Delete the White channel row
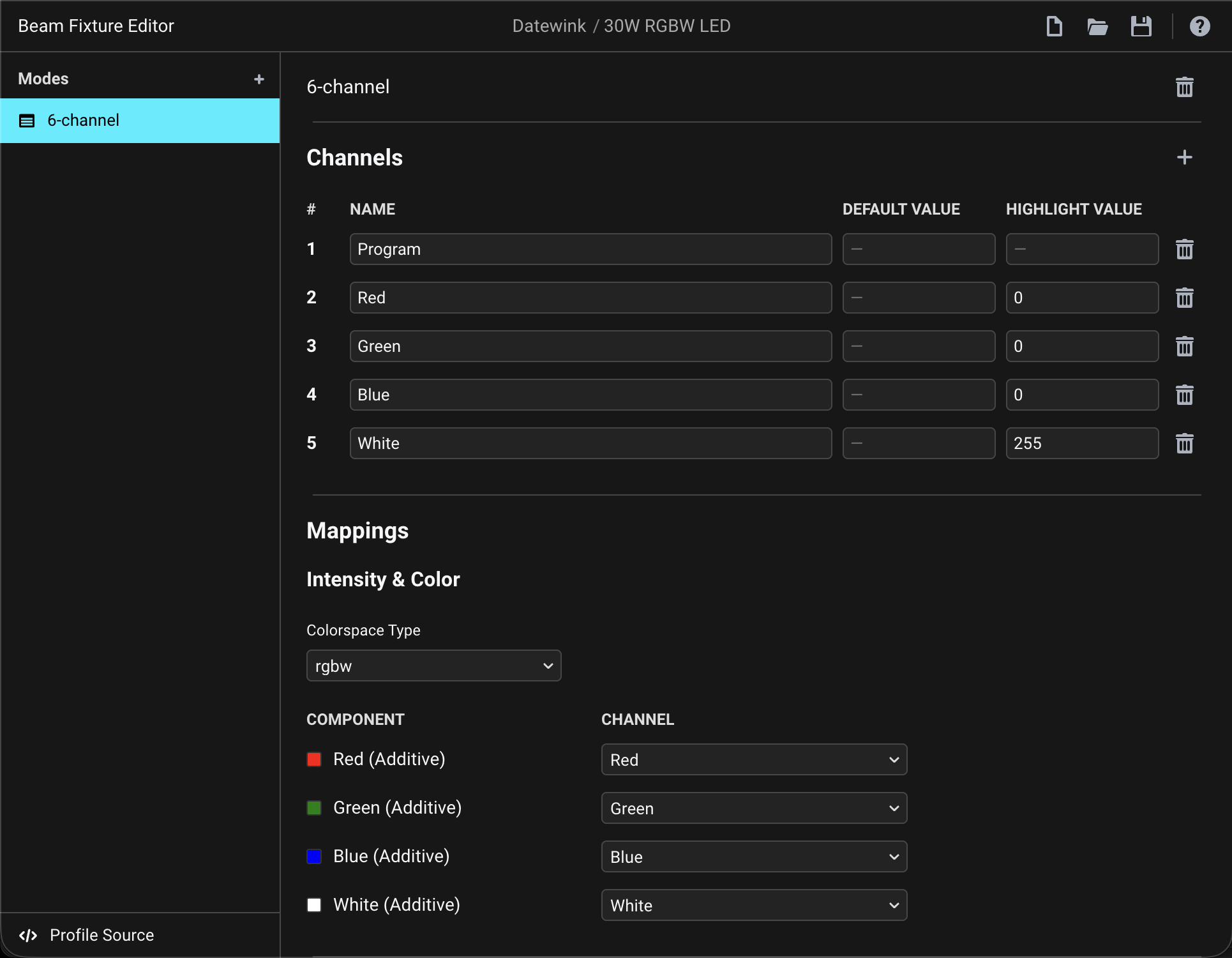Viewport: 1232px width, 958px height. coord(1184,443)
